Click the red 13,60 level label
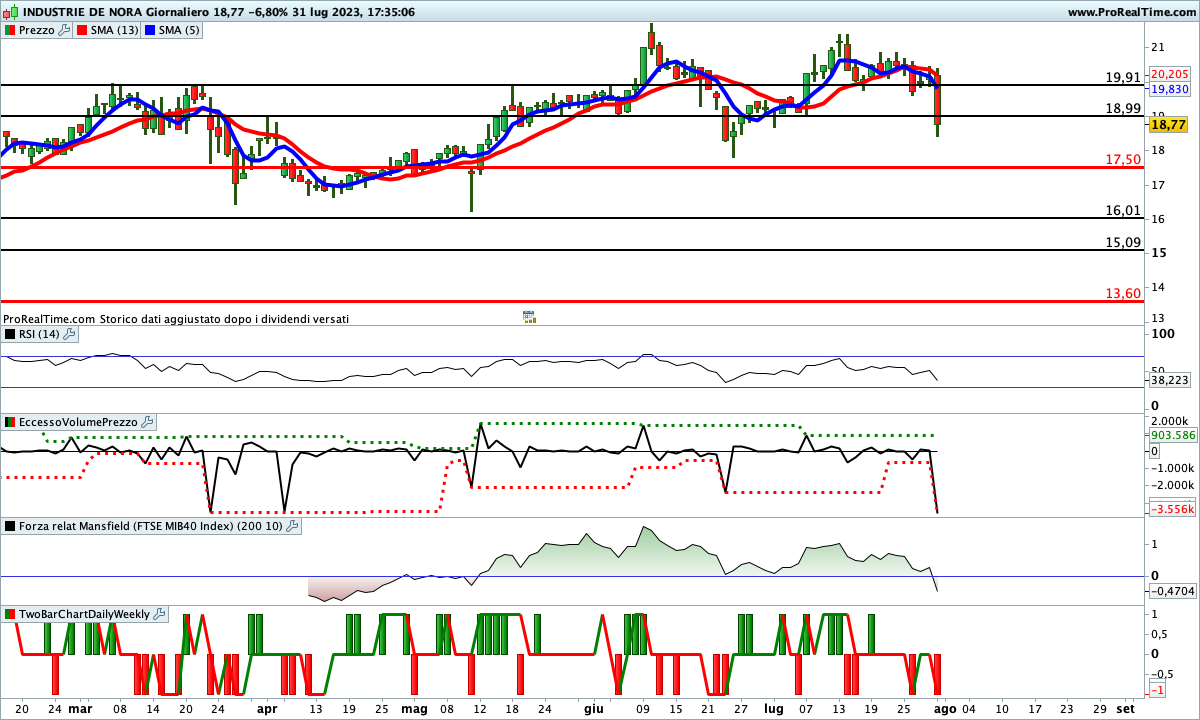Screen dimensions: 1200x720 1123,293
